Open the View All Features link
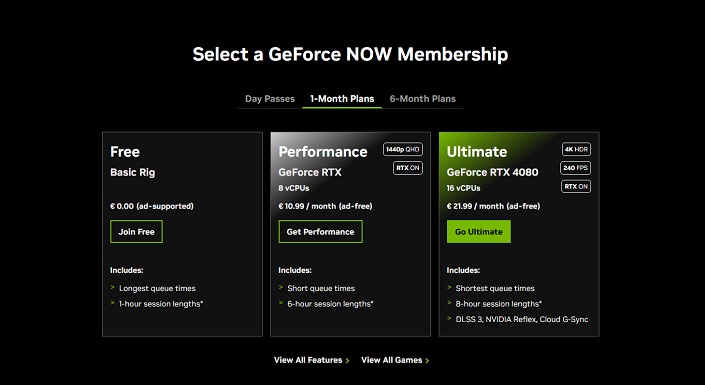The height and width of the screenshot is (385, 705). click(x=312, y=360)
